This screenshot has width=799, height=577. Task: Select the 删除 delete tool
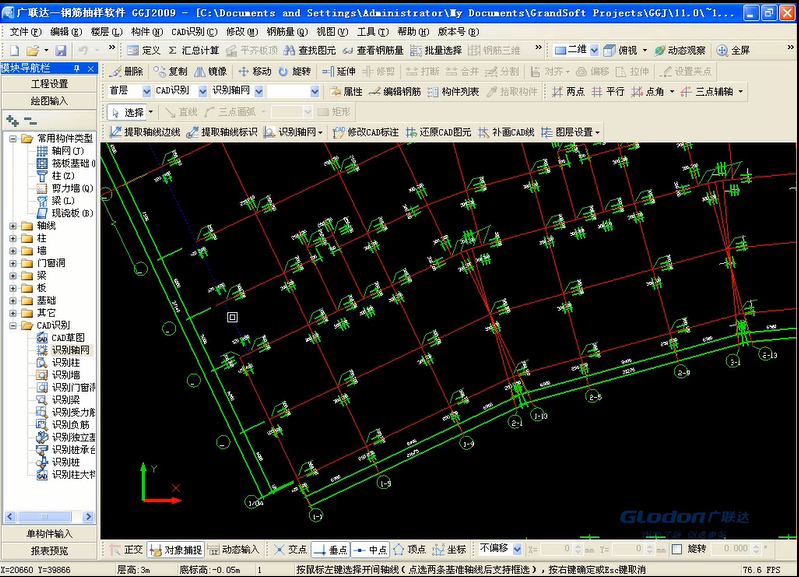pyautogui.click(x=126, y=72)
